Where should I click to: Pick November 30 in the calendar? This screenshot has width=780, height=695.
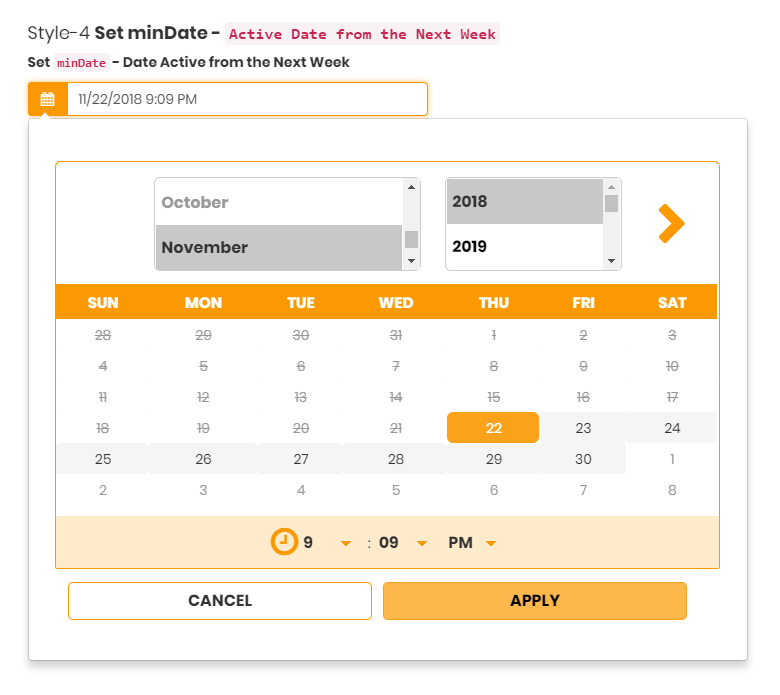(x=583, y=459)
